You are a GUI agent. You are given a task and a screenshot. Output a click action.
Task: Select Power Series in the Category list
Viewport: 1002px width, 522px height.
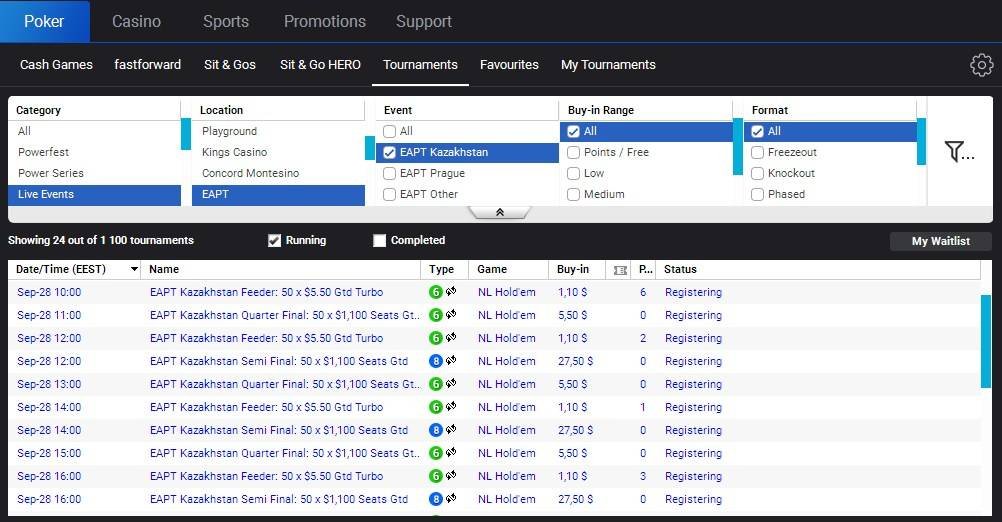click(51, 173)
